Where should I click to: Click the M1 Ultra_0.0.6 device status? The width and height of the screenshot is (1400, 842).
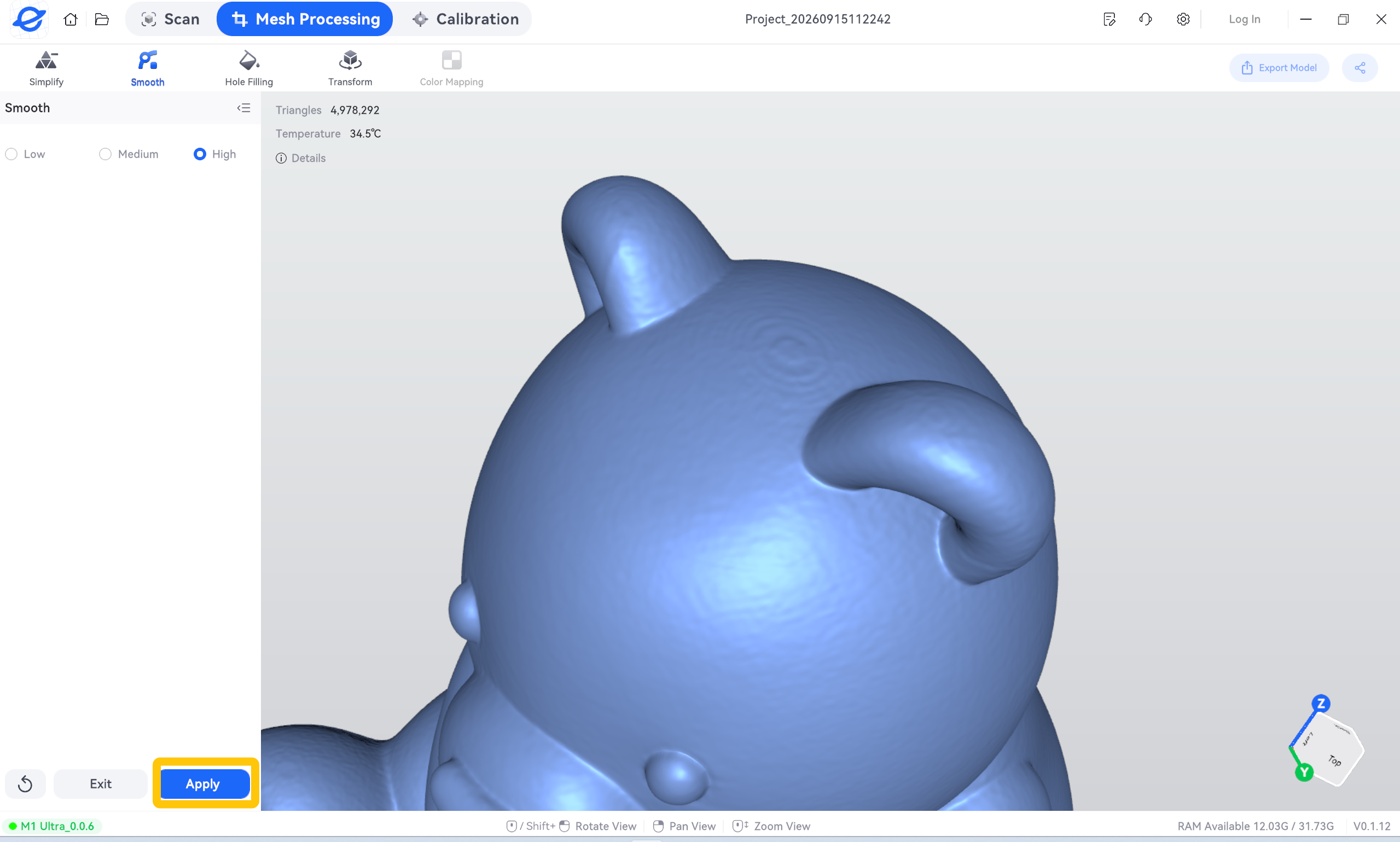point(51,826)
